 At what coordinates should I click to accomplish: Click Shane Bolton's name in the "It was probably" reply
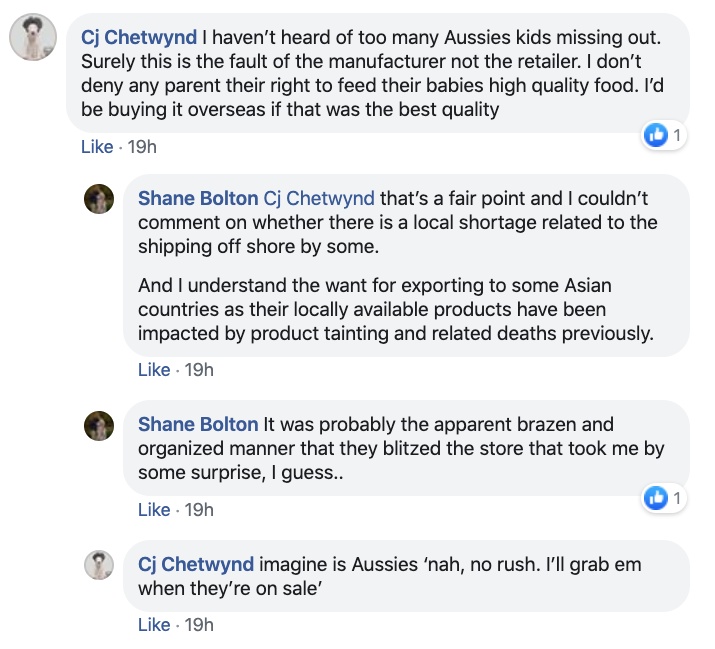(x=198, y=425)
